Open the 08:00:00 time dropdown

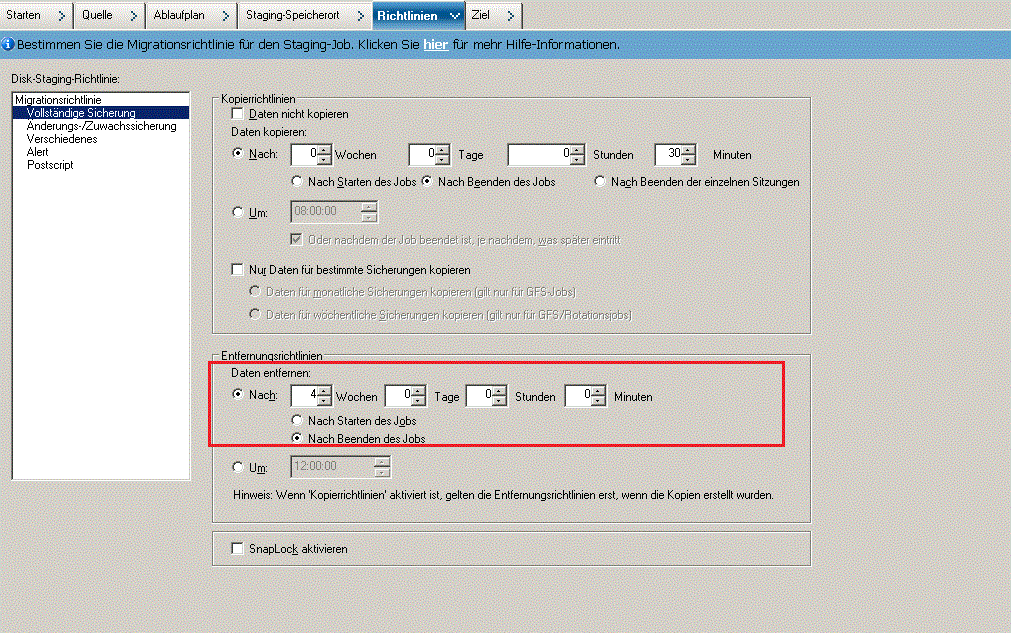click(x=368, y=211)
